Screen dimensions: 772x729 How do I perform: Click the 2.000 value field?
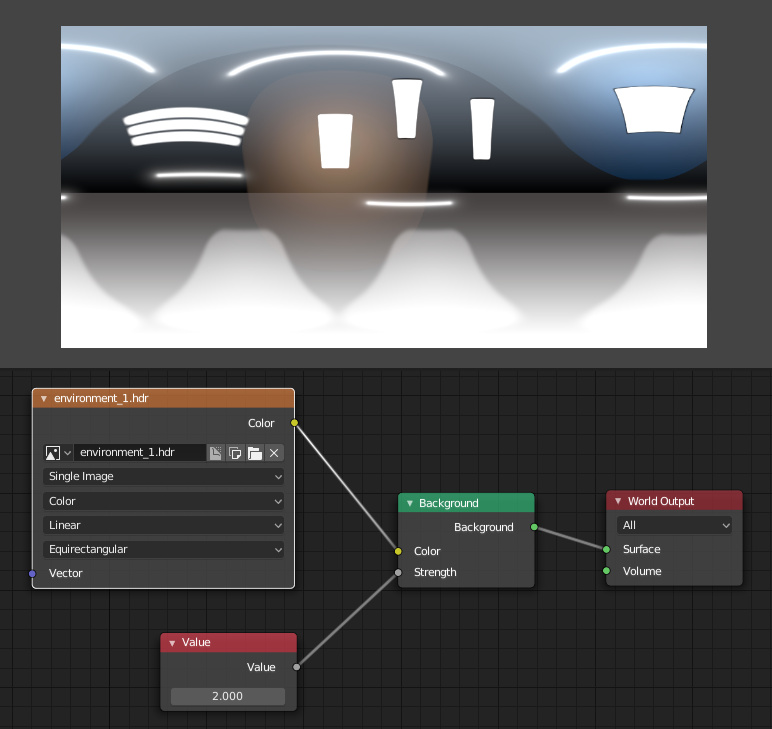[227, 696]
